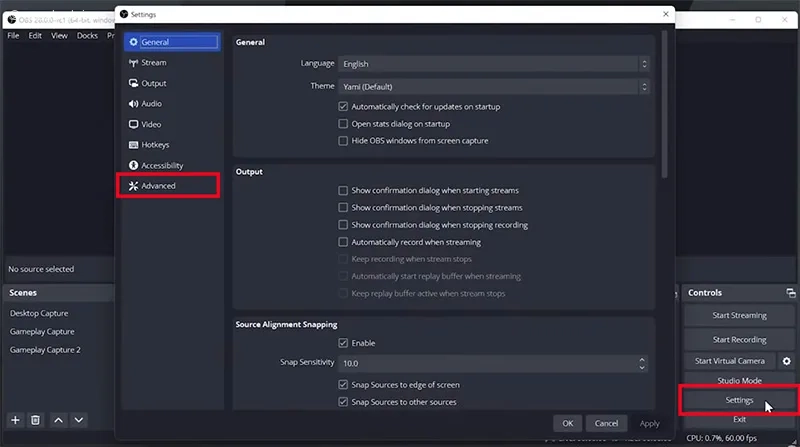Open the General settings category
The width and height of the screenshot is (800, 447).
[x=172, y=42]
